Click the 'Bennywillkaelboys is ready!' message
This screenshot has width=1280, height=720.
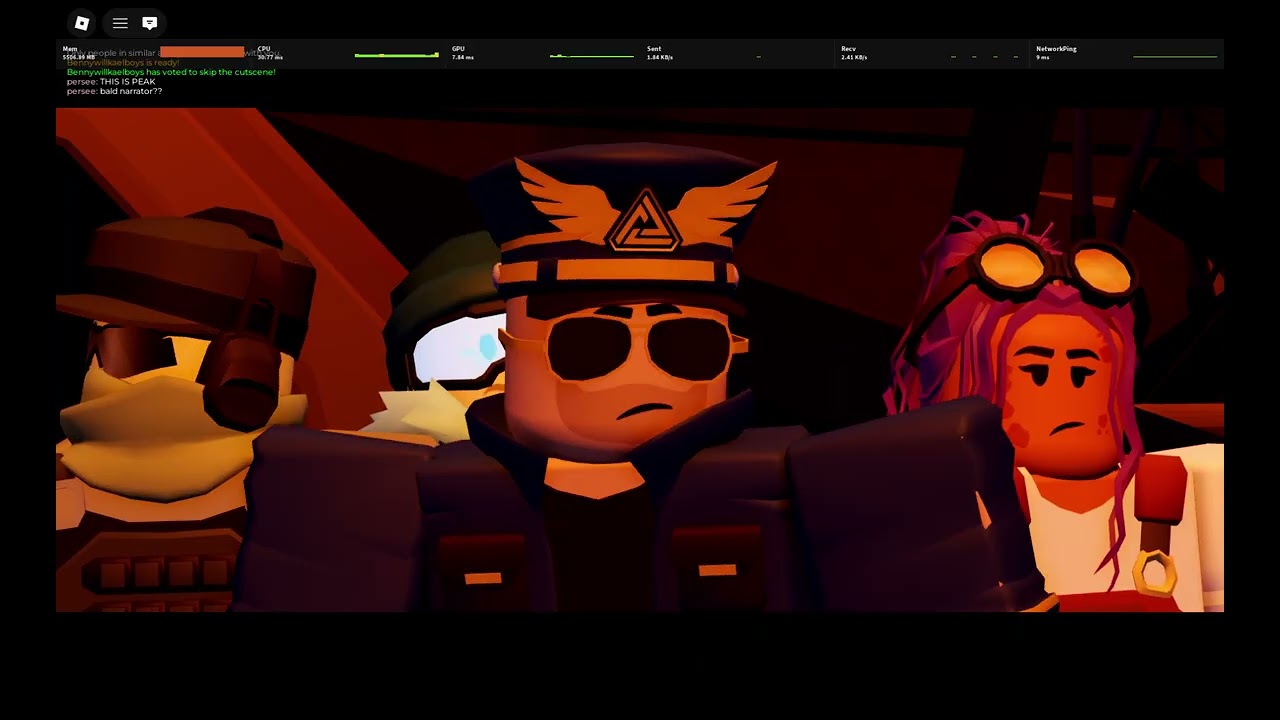[123, 63]
